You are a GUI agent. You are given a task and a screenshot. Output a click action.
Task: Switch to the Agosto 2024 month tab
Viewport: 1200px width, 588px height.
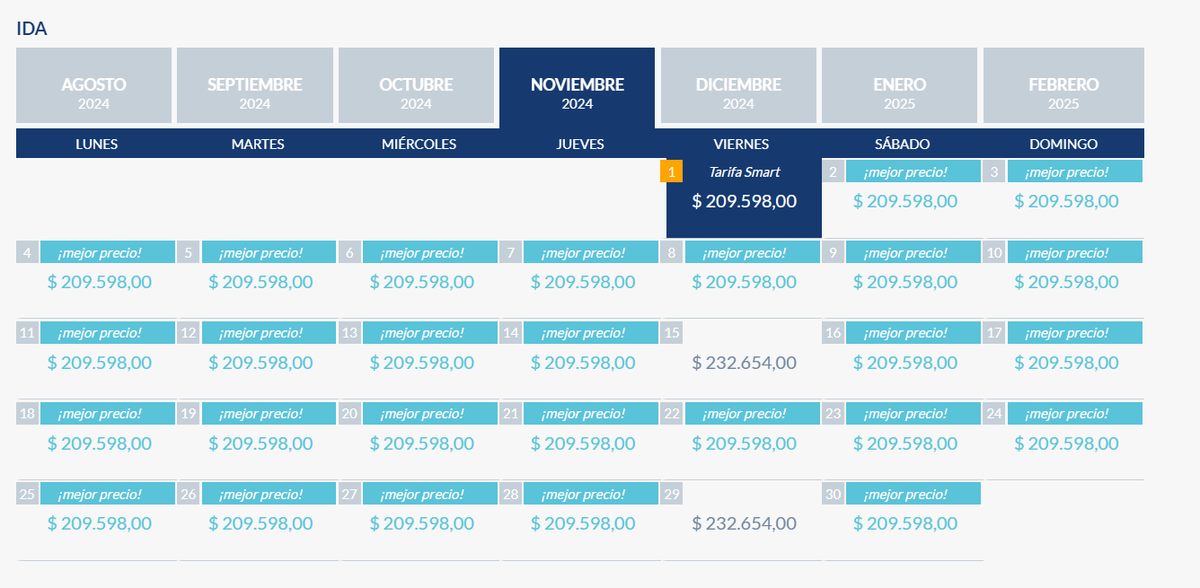[x=94, y=92]
